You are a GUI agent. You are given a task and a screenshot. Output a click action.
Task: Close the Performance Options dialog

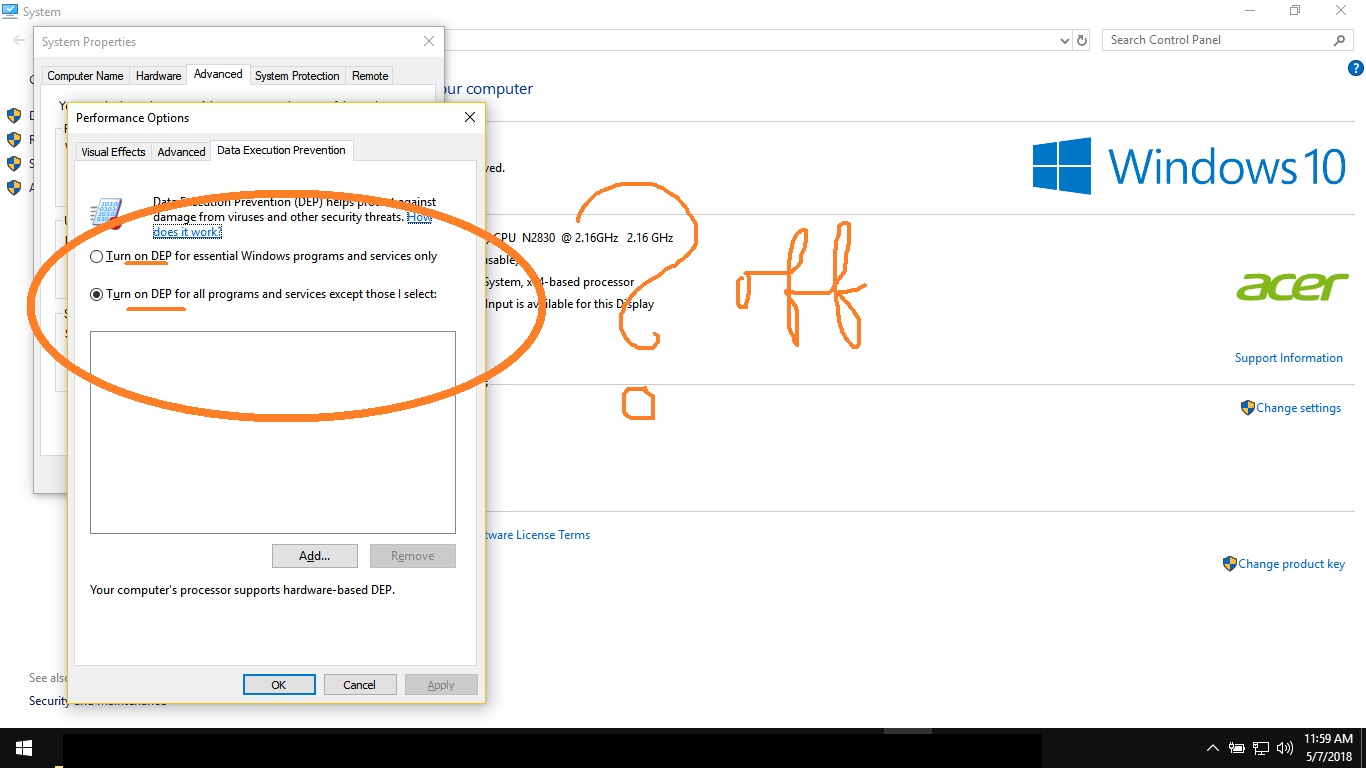470,117
